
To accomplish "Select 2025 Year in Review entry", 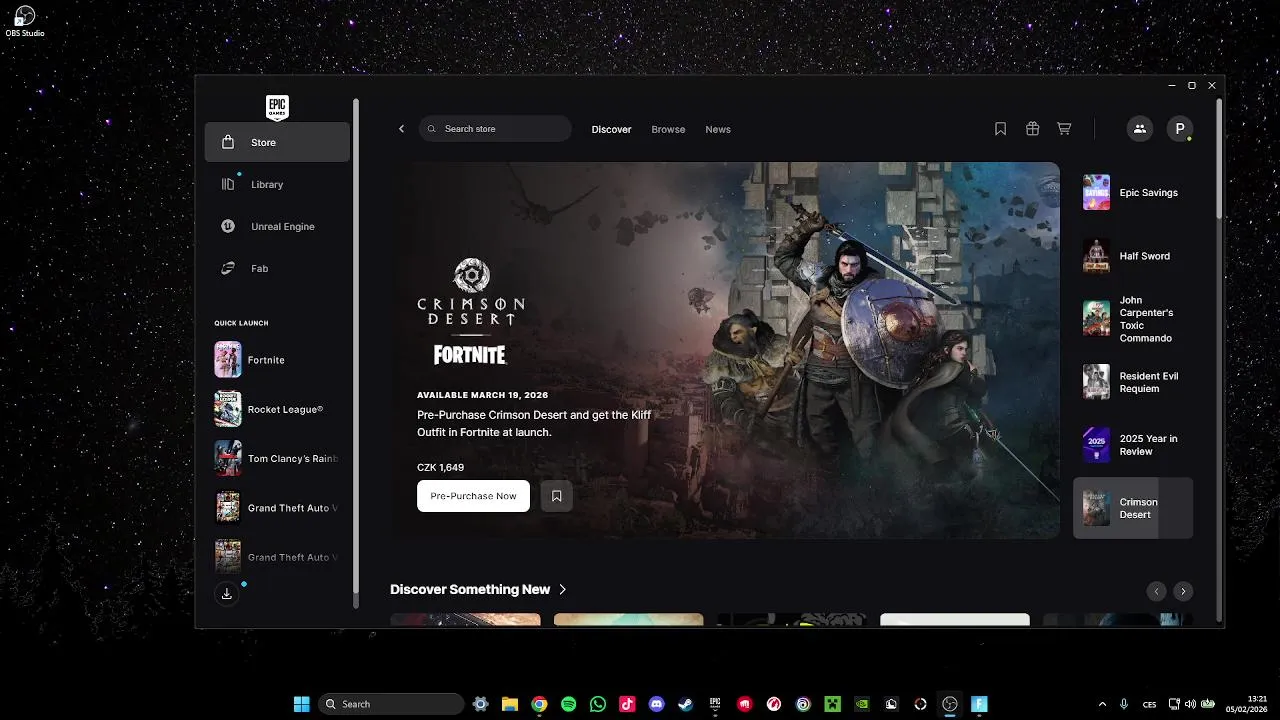I will pos(1133,445).
